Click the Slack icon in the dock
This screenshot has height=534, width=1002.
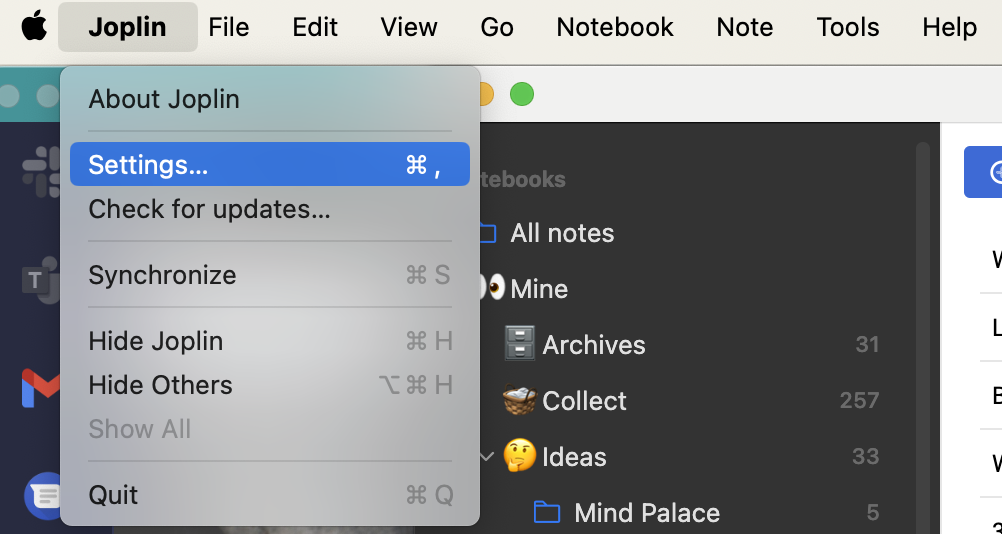coord(40,170)
